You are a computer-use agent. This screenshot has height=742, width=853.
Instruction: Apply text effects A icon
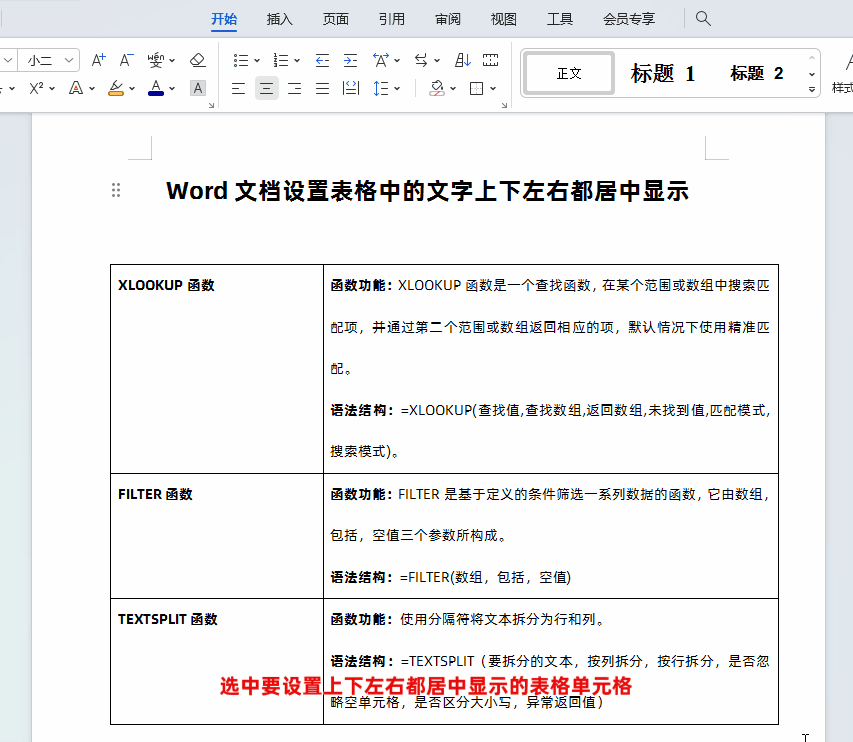(76, 88)
